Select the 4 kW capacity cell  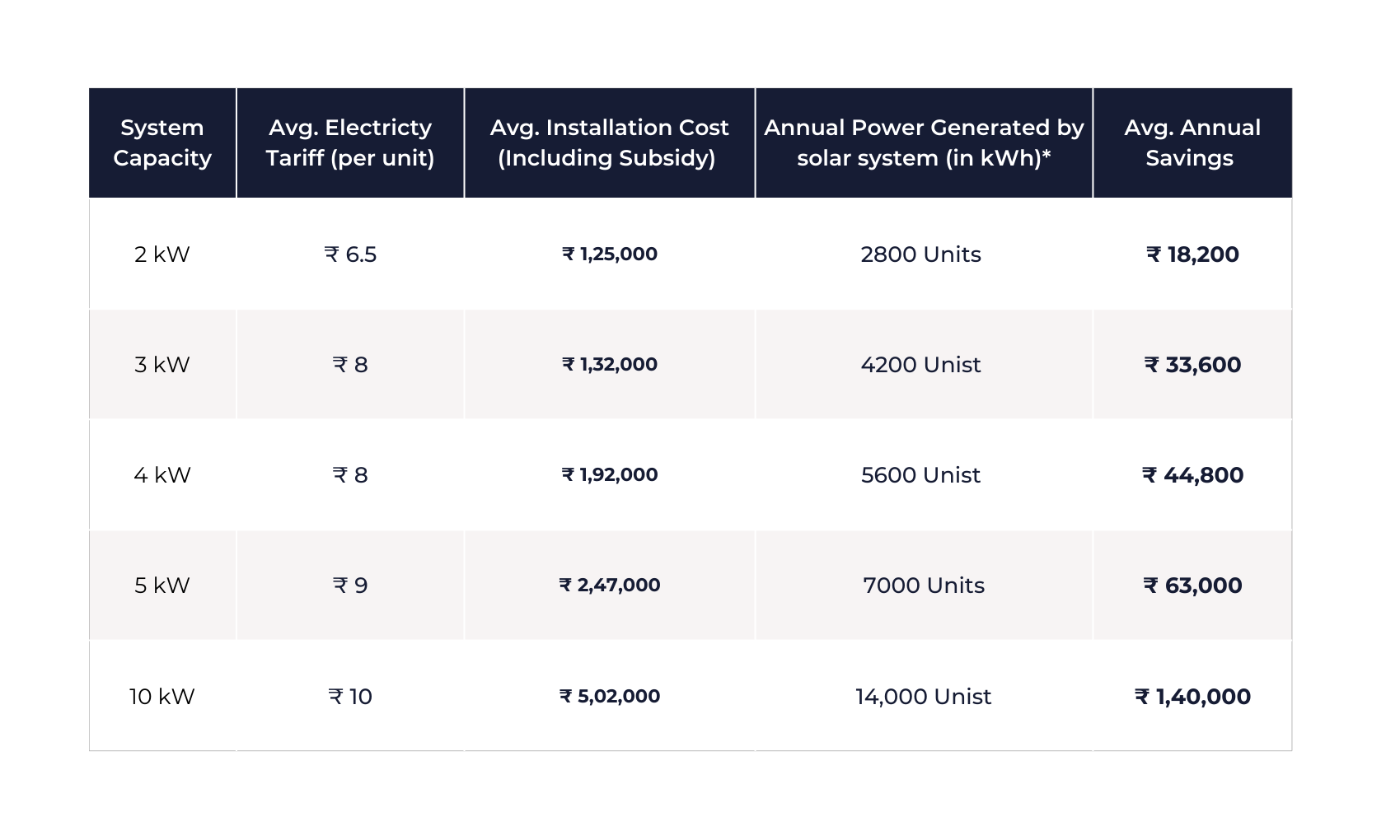pos(162,475)
